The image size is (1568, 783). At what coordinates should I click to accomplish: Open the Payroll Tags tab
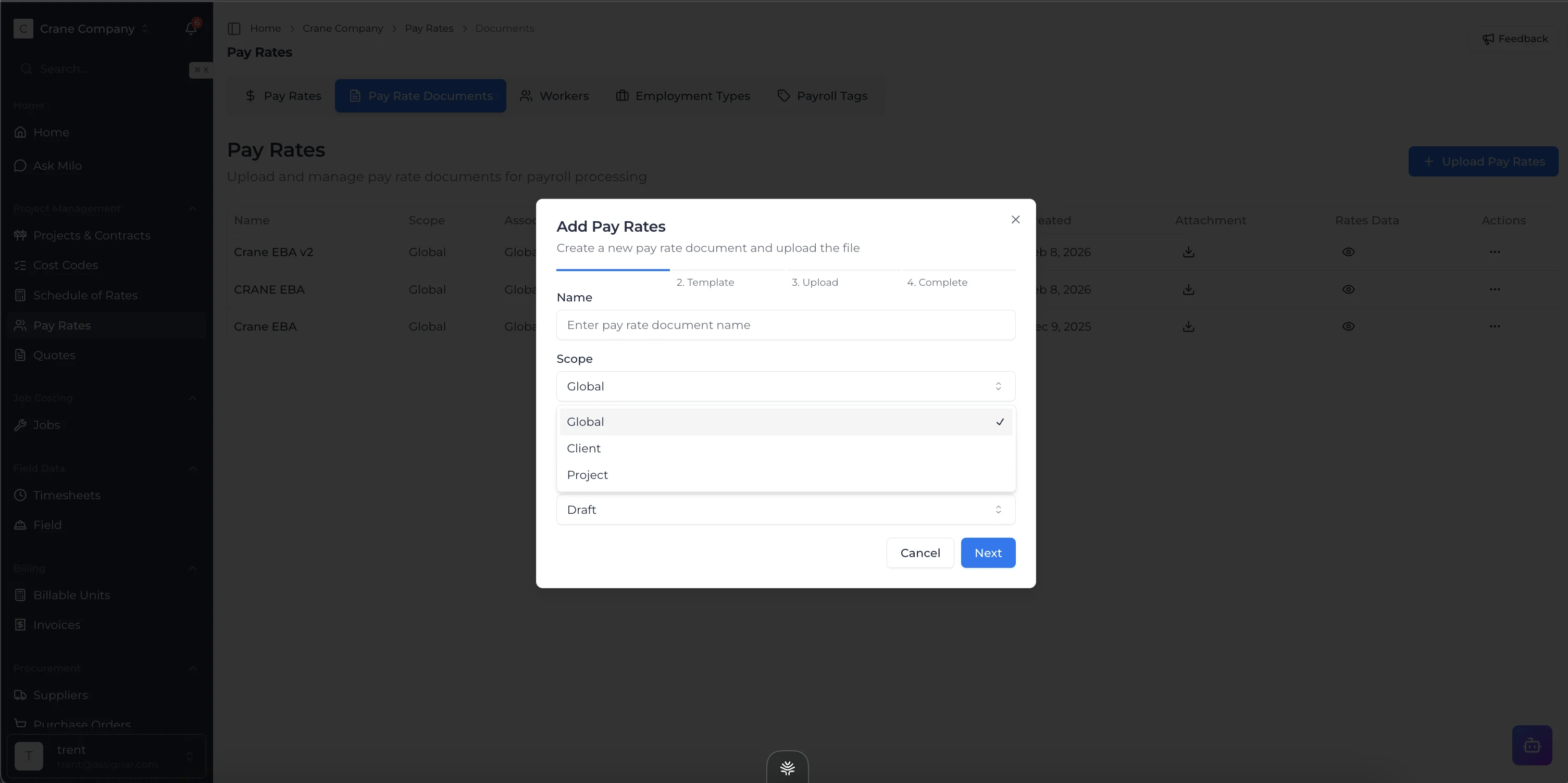click(823, 96)
